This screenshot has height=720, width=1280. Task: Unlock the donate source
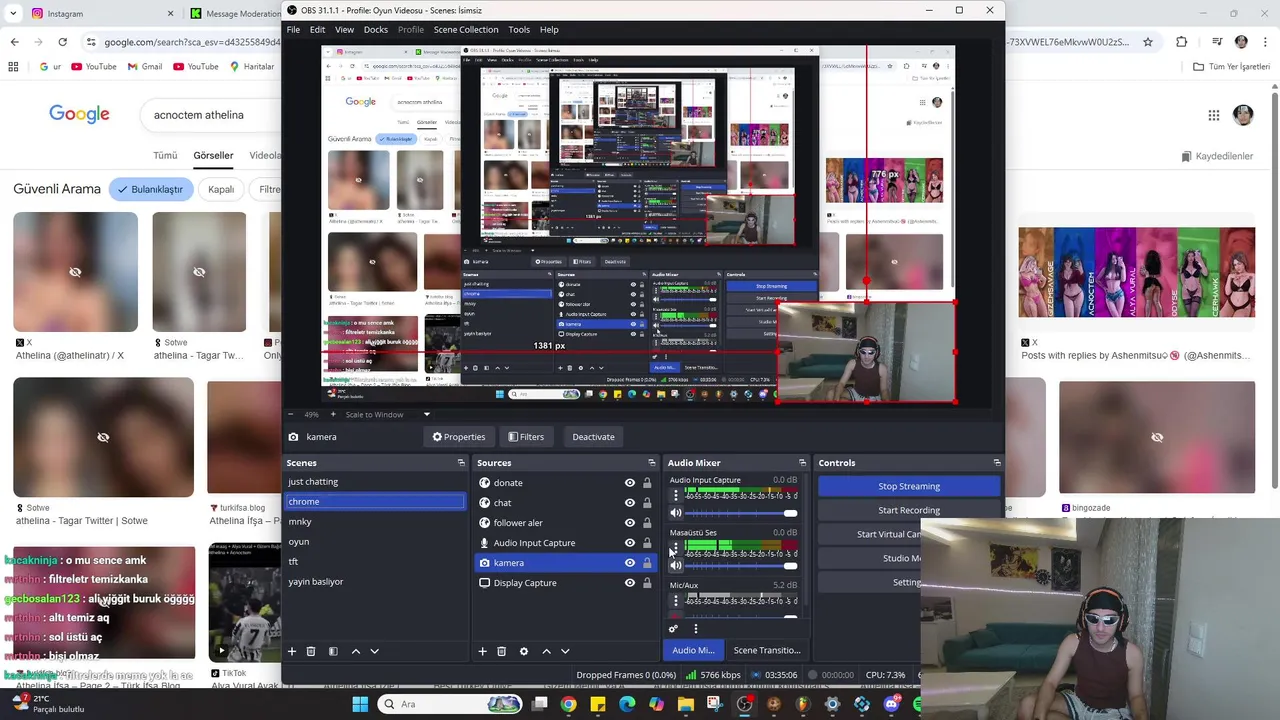coord(647,483)
